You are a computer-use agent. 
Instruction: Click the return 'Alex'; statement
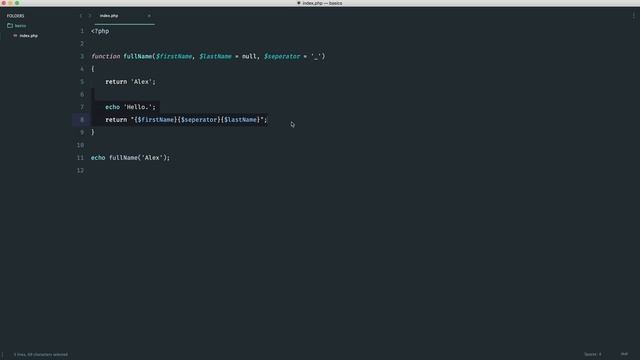[131, 82]
